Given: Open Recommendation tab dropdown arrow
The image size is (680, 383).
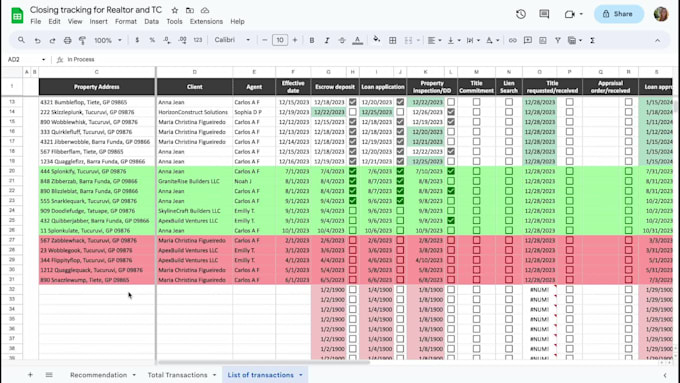Looking at the screenshot, I should click(x=134, y=375).
